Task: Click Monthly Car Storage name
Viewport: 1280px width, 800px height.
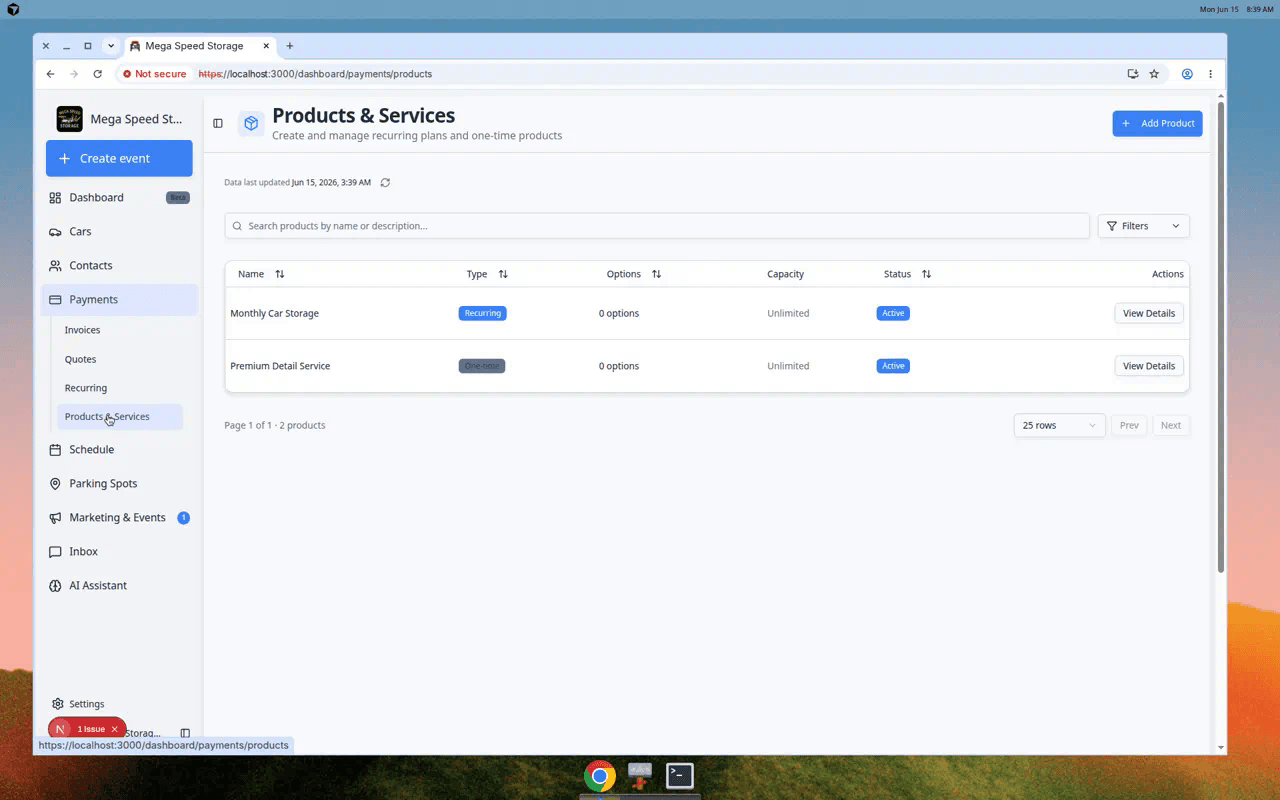Action: coord(275,313)
